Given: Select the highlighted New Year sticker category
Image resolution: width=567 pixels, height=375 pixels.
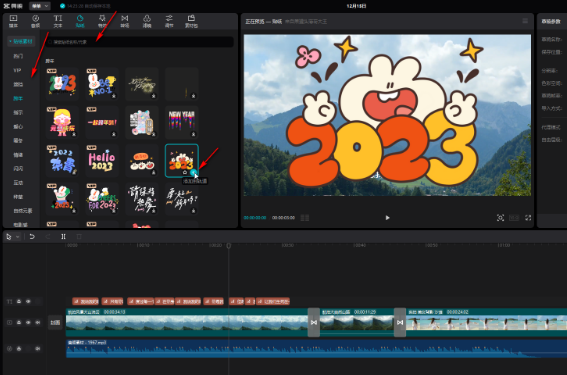Looking at the screenshot, I should [x=18, y=98].
